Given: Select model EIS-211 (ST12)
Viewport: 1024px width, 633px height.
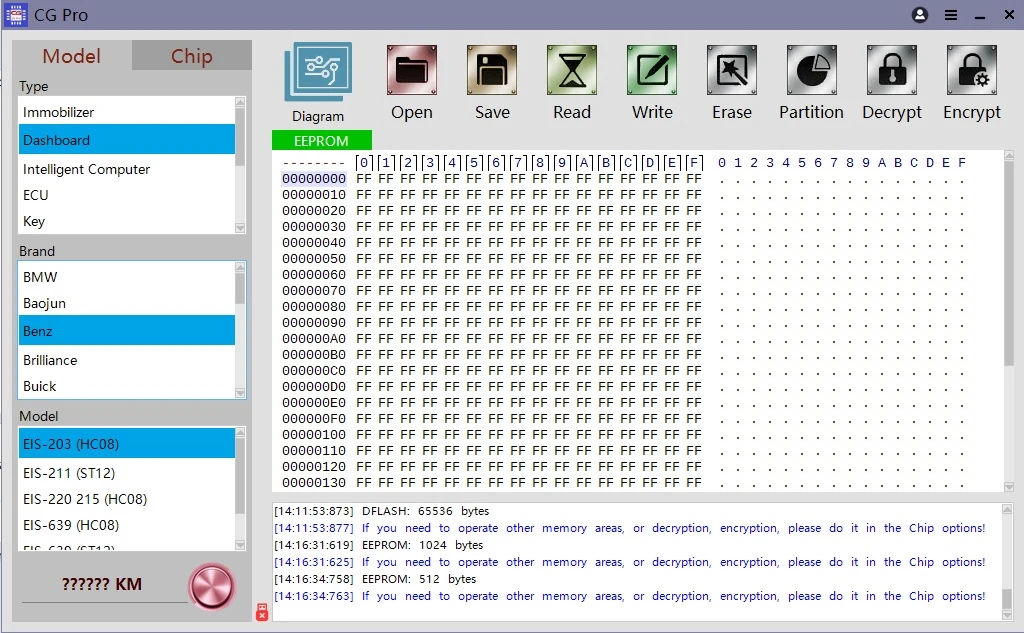Looking at the screenshot, I should [127, 473].
